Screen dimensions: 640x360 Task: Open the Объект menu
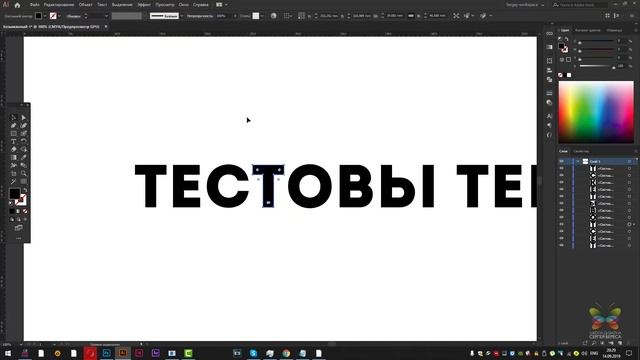pyautogui.click(x=85, y=5)
